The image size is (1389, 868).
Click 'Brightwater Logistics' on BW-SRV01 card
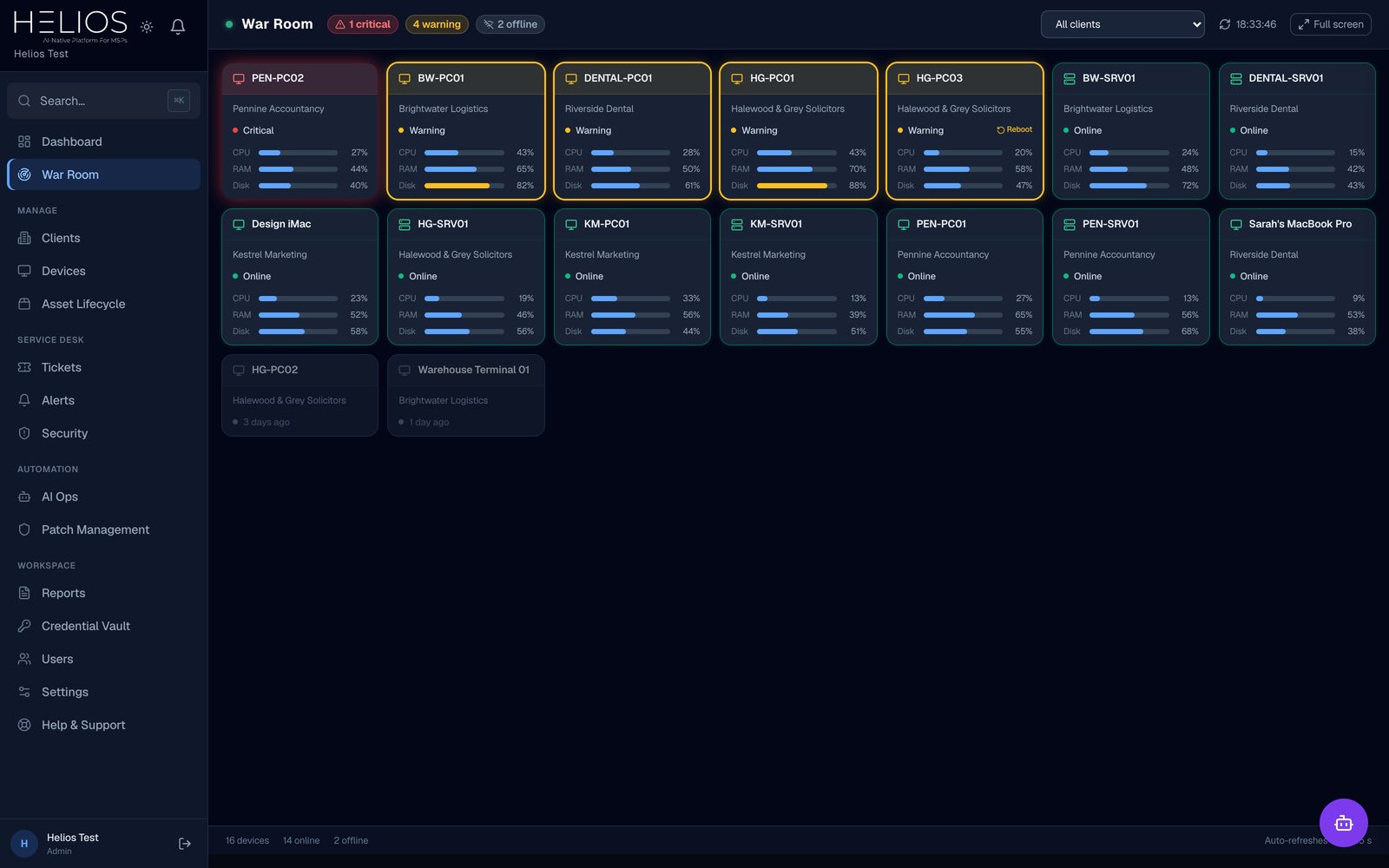click(1109, 108)
